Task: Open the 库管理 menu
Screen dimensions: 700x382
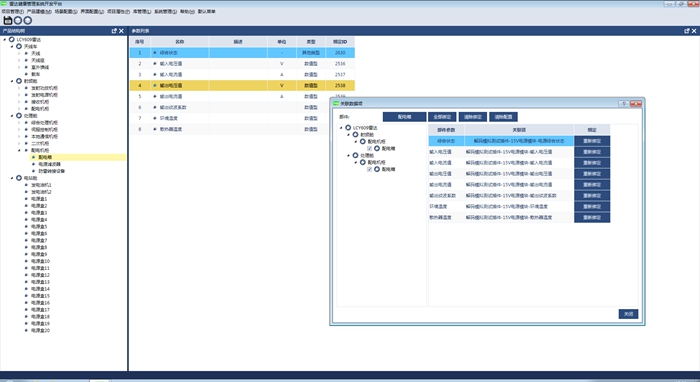Action: coord(142,12)
